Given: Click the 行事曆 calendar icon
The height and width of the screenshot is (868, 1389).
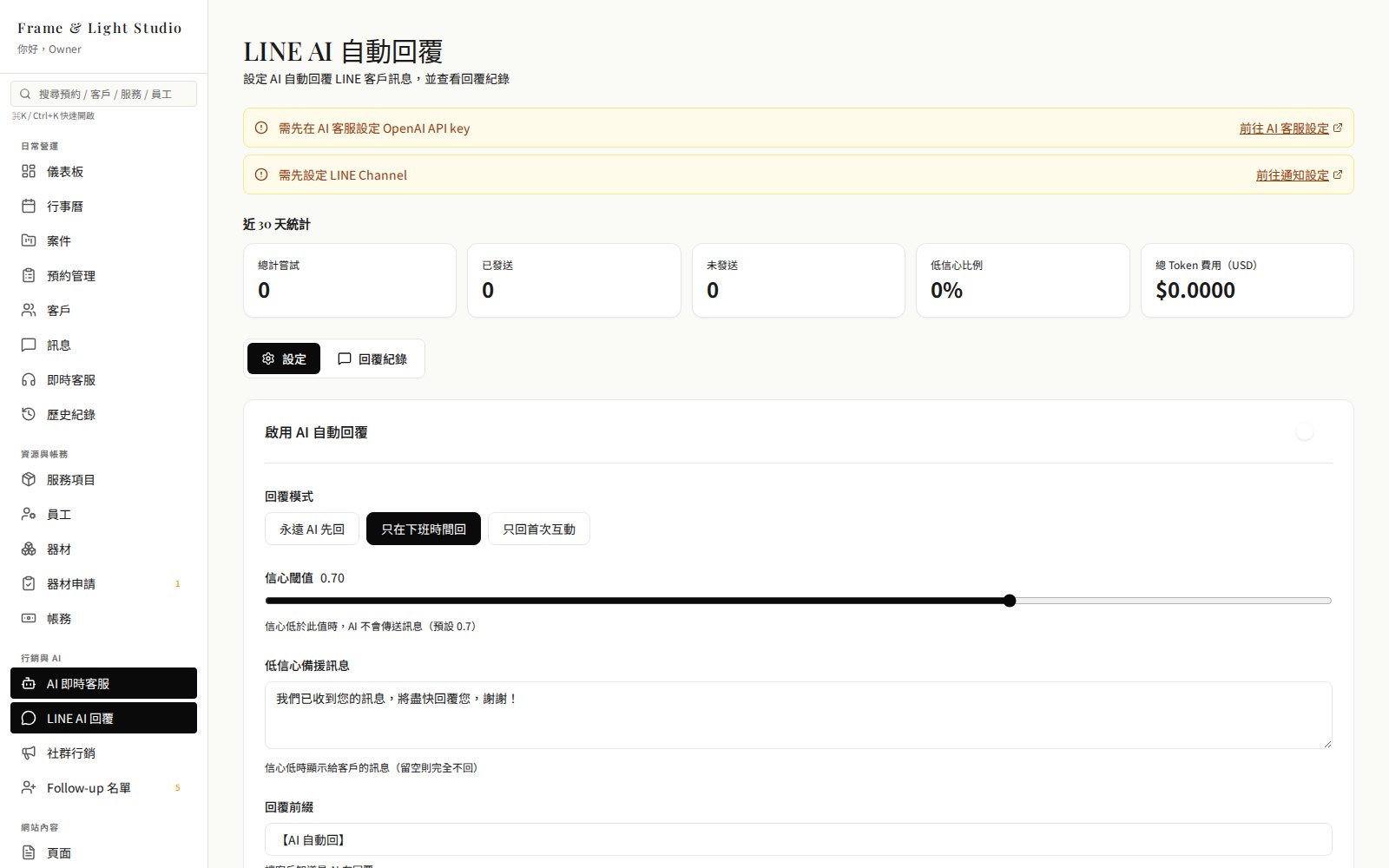Looking at the screenshot, I should tap(29, 206).
